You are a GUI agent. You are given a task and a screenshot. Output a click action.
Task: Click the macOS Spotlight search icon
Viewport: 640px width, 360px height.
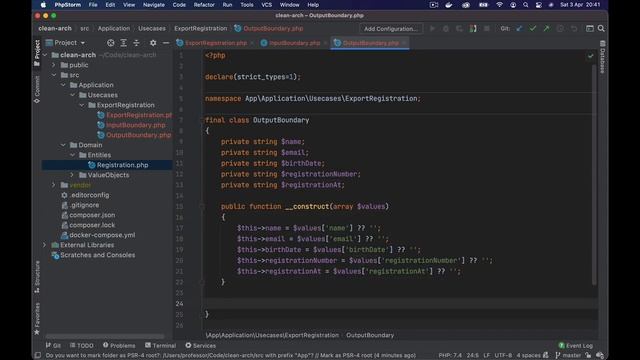click(526, 5)
